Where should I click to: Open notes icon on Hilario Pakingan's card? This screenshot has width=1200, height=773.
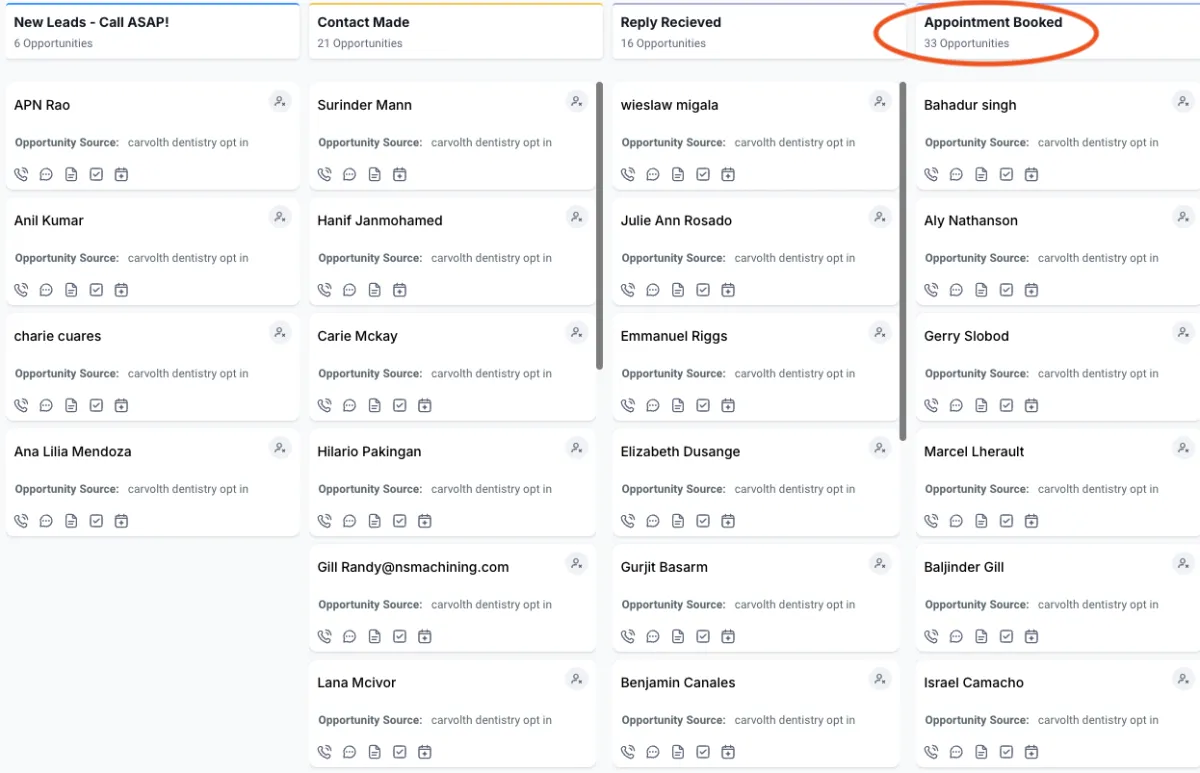pos(374,521)
